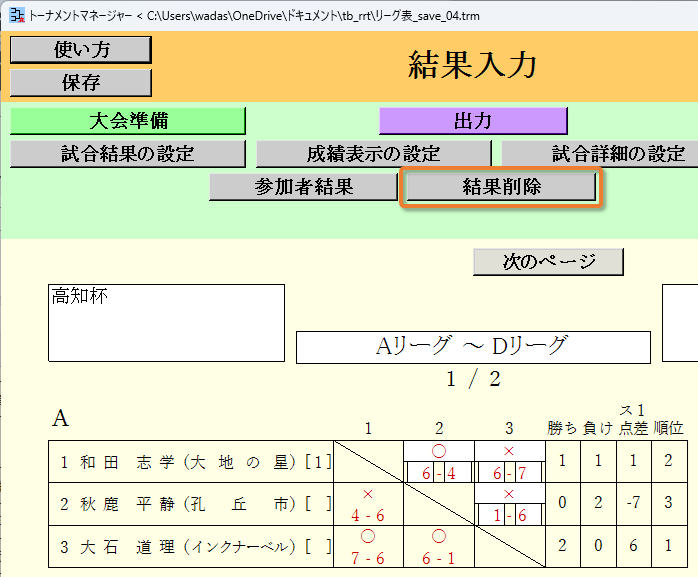Open 成績表示の設定
This screenshot has height=577, width=698.
coord(373,154)
